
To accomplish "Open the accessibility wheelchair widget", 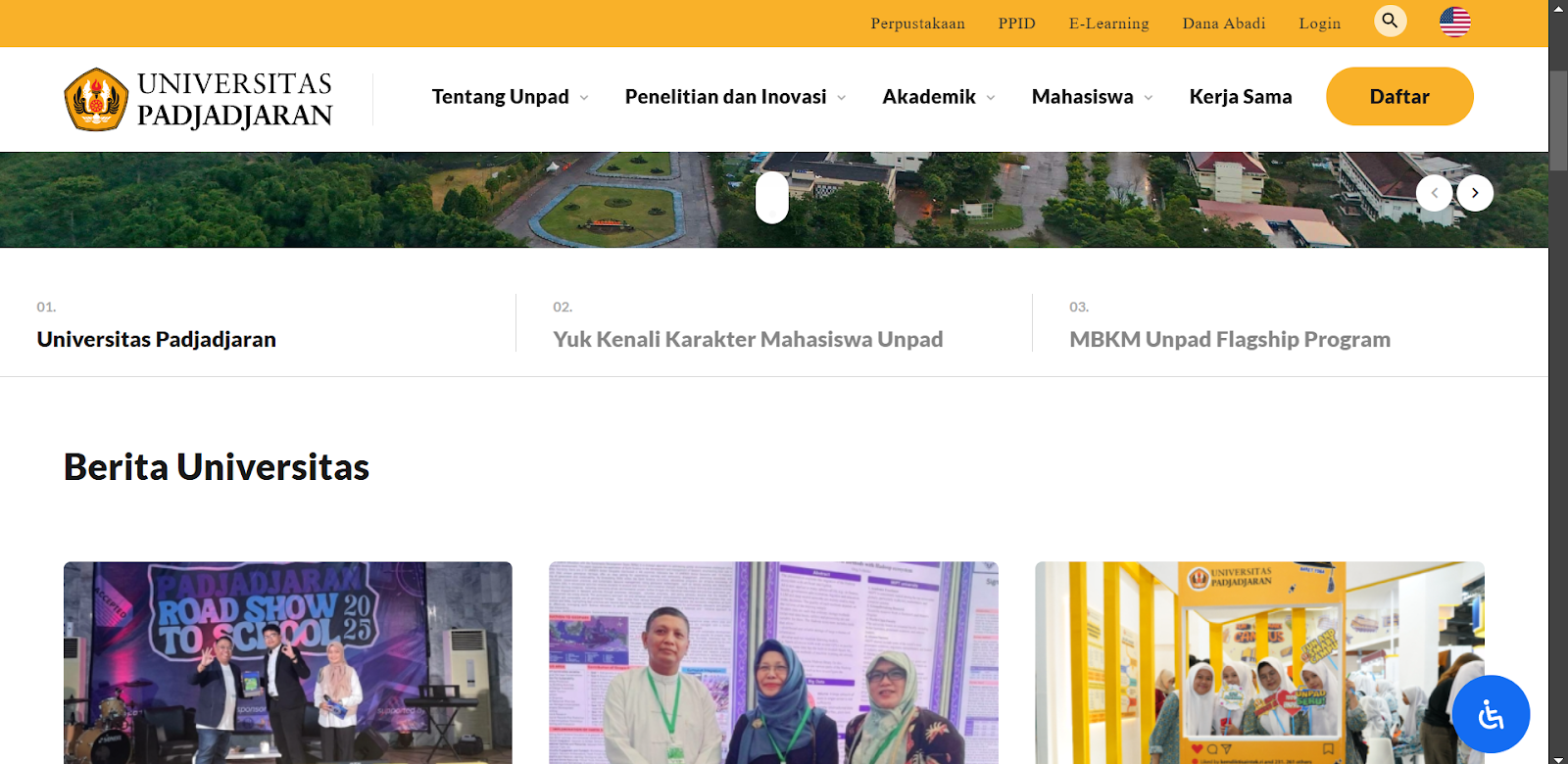I will (1491, 714).
